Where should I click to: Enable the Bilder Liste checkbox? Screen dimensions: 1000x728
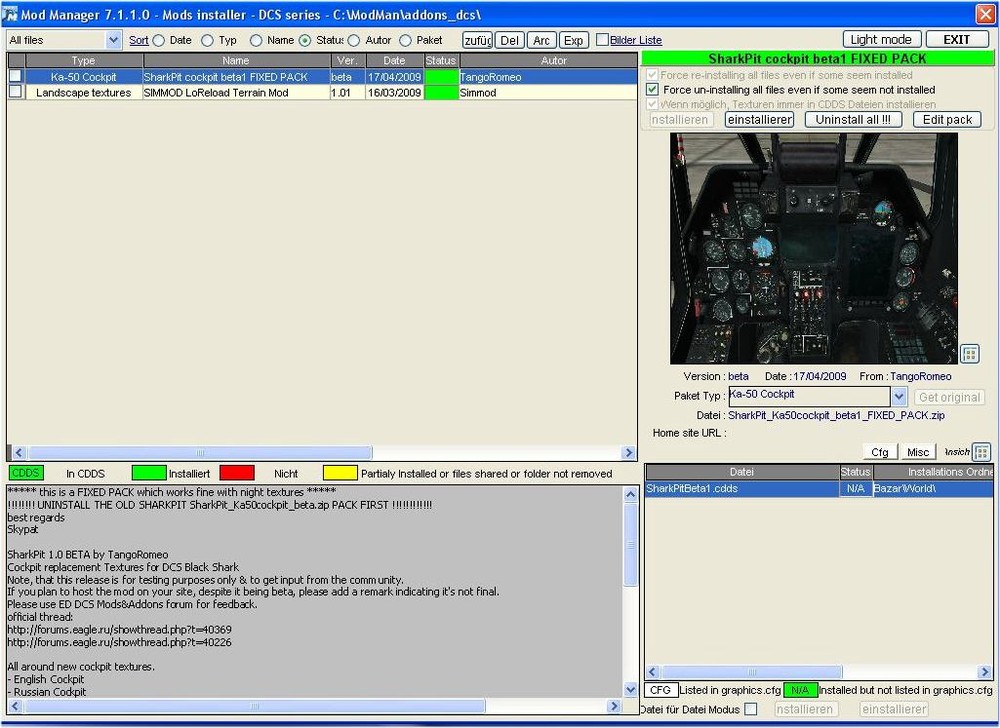(x=602, y=40)
